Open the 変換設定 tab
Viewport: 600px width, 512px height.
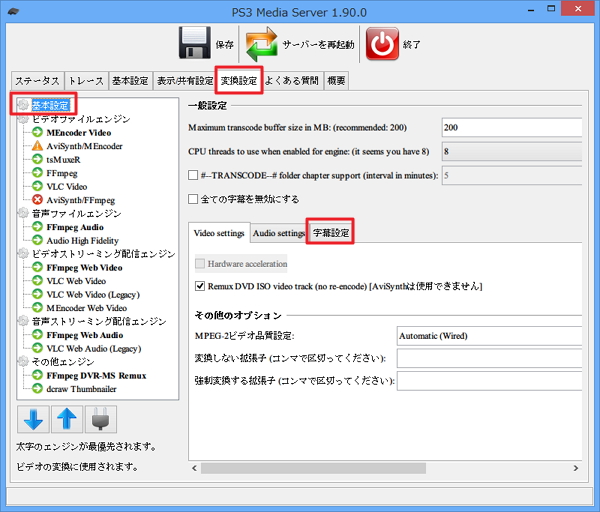[x=239, y=81]
